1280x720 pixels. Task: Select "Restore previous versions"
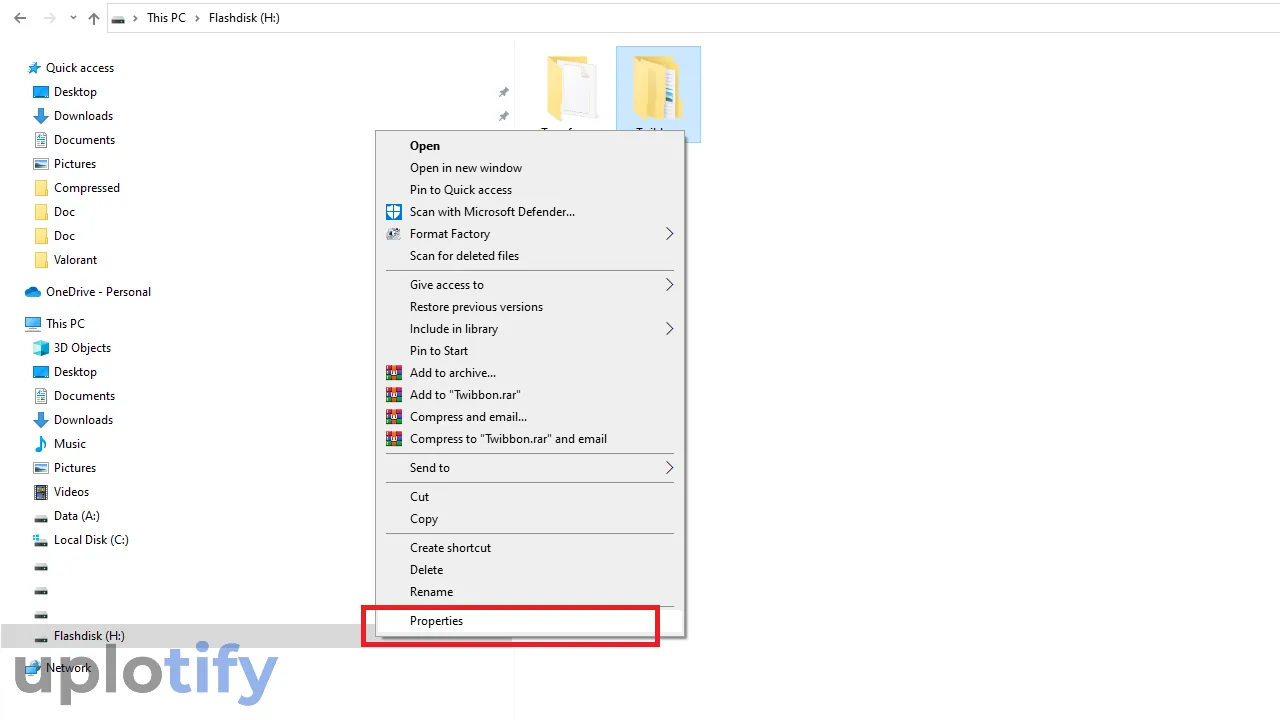pyautogui.click(x=476, y=307)
